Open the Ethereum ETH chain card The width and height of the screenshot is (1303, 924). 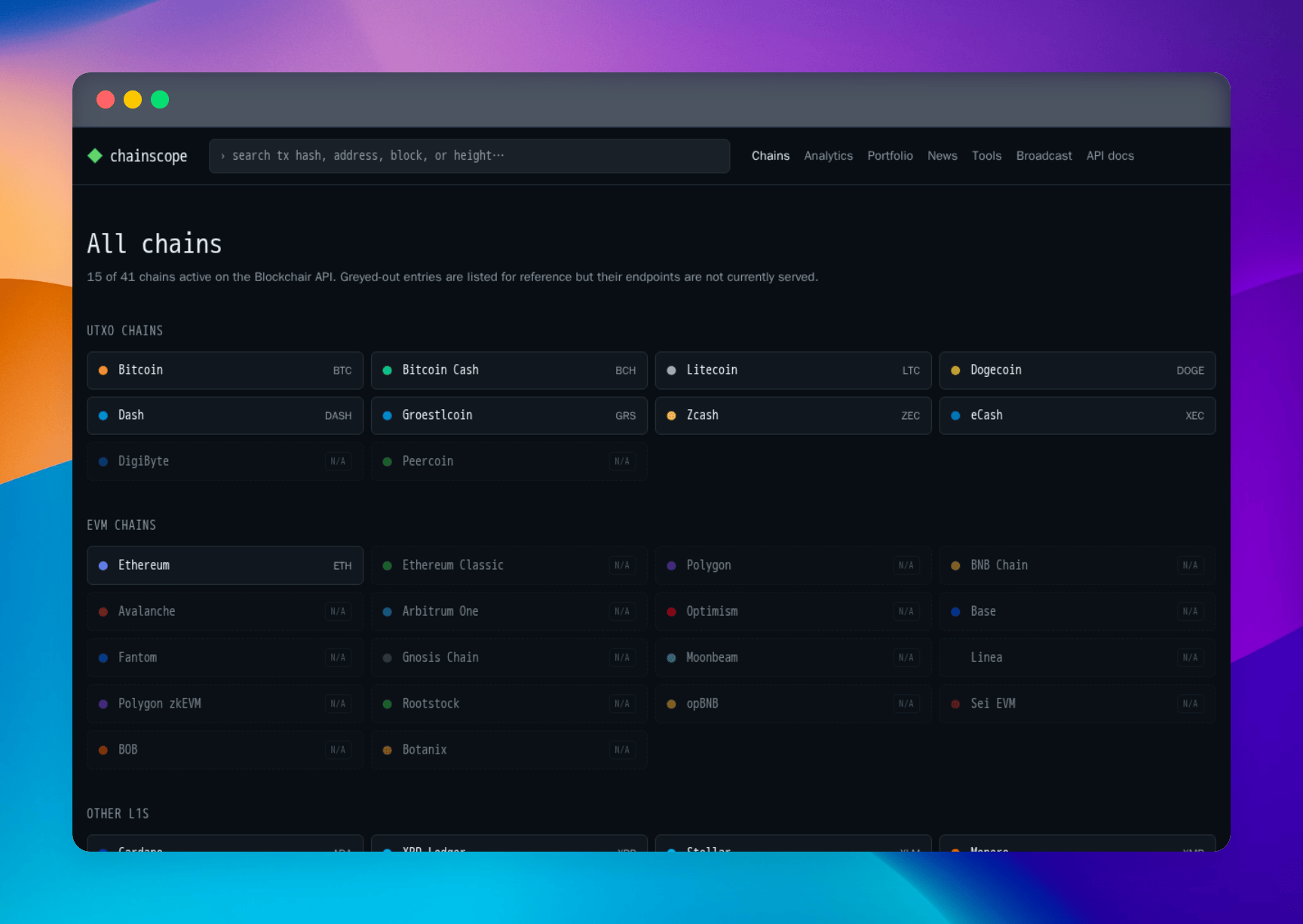point(225,565)
